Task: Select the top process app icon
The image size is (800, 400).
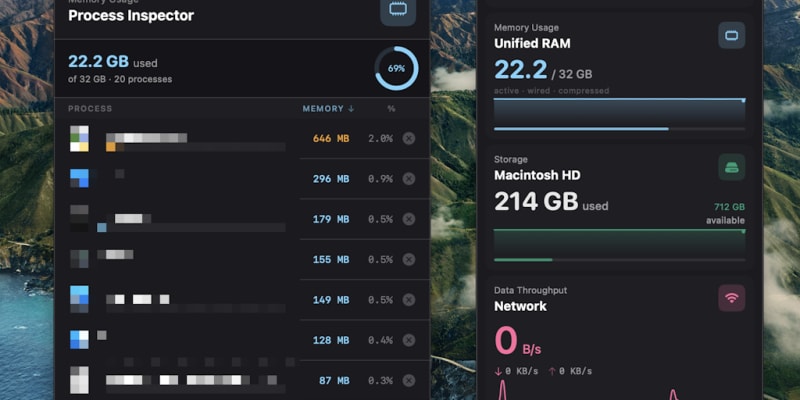Action: (x=79, y=138)
